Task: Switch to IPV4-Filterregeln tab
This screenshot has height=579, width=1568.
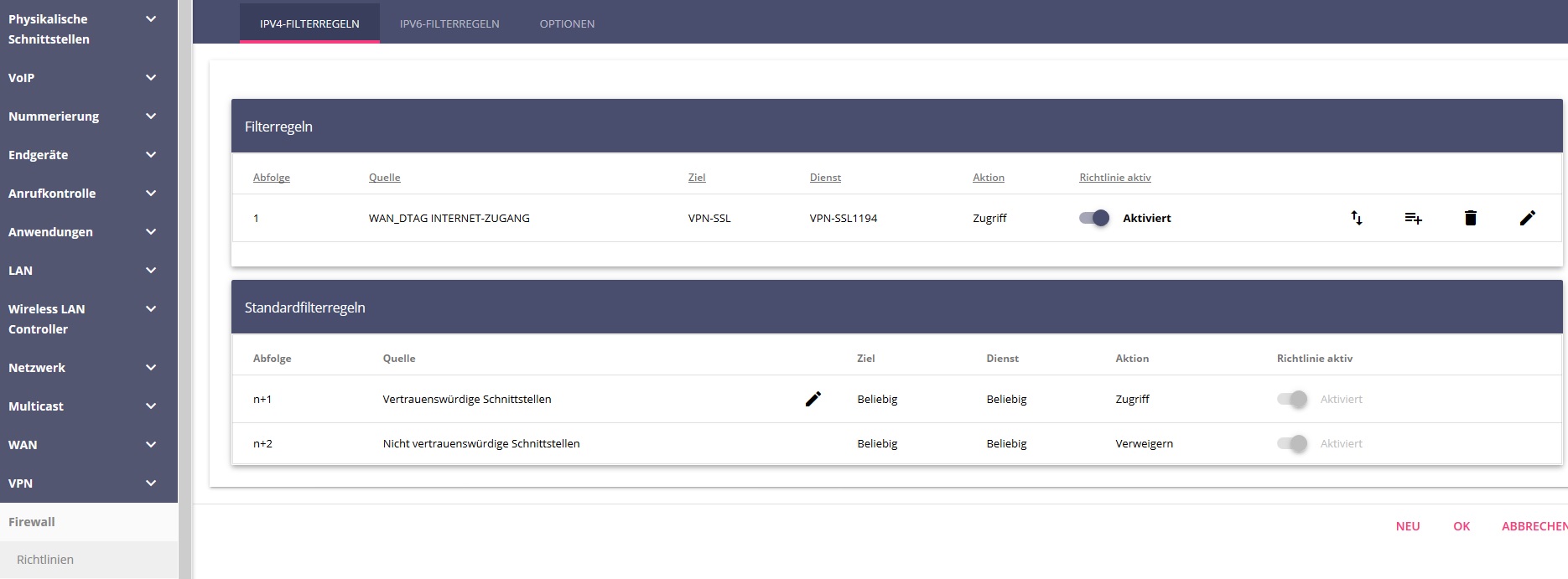Action: coord(309,23)
